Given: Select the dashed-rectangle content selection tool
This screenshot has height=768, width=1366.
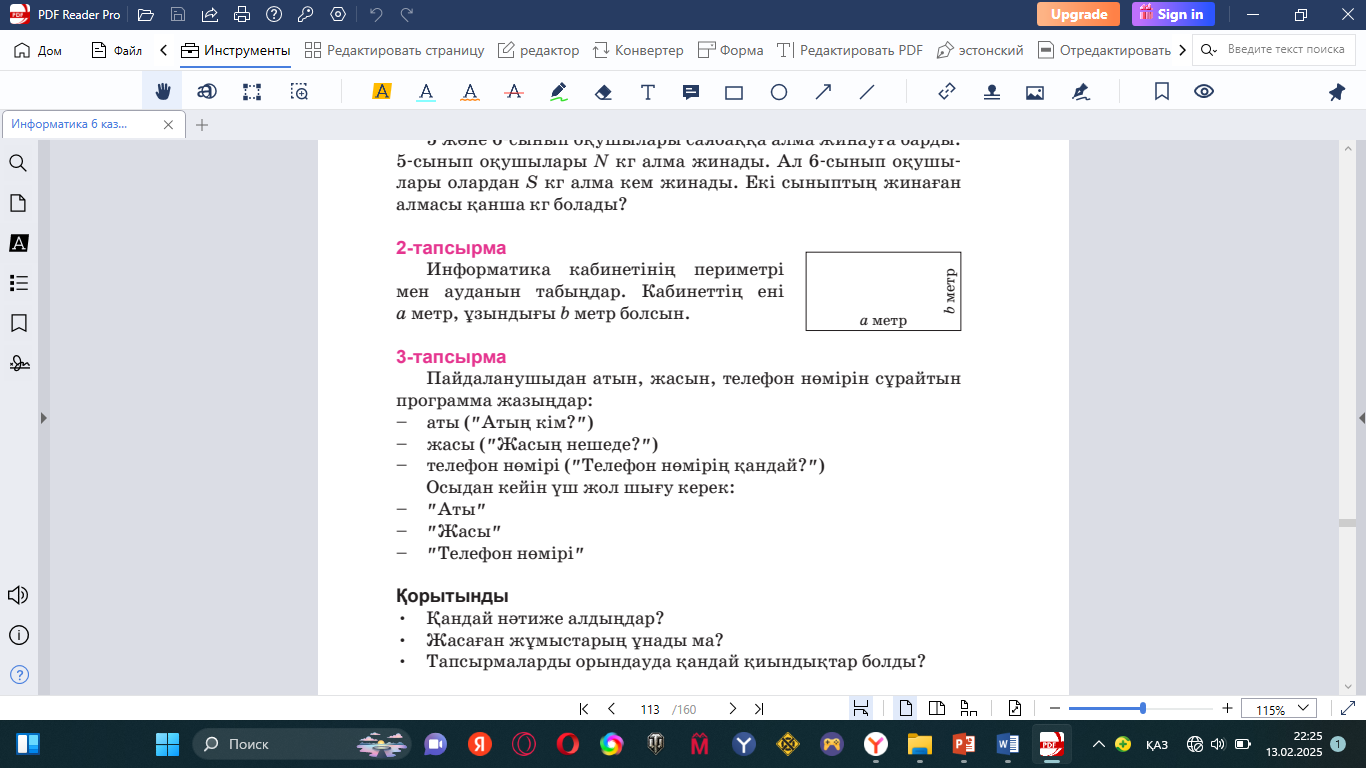Looking at the screenshot, I should [x=252, y=92].
